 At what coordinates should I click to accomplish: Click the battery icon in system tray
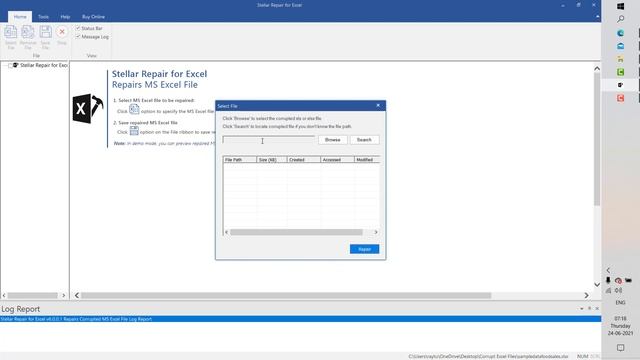pyautogui.click(x=628, y=280)
